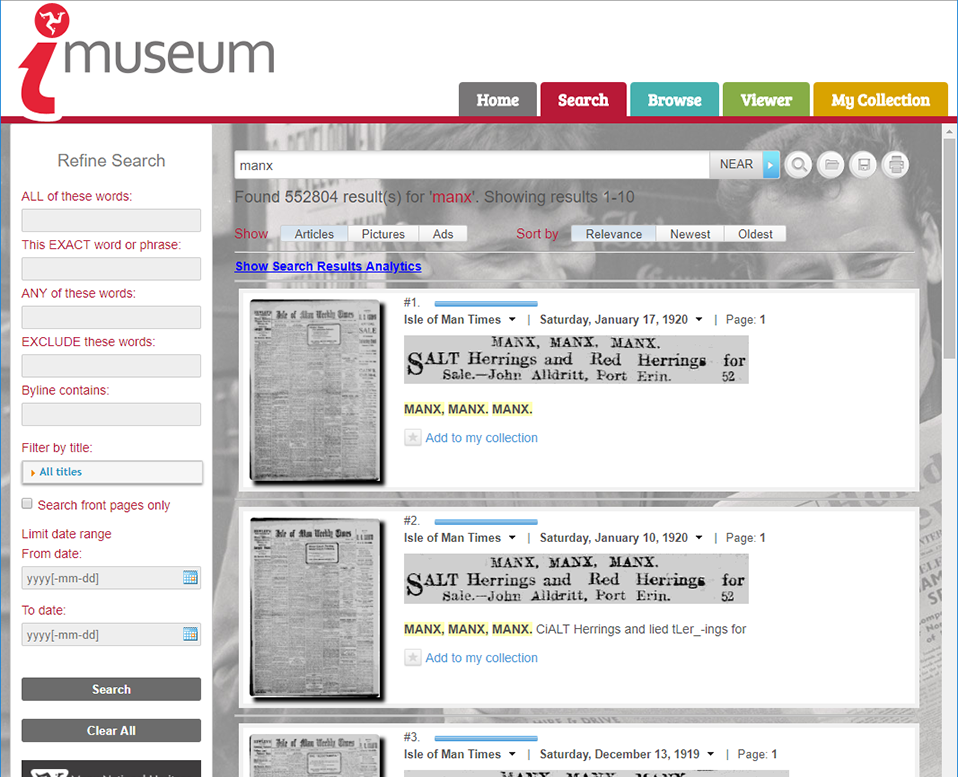Click the star icon on result #1
958x777 pixels.
(413, 437)
